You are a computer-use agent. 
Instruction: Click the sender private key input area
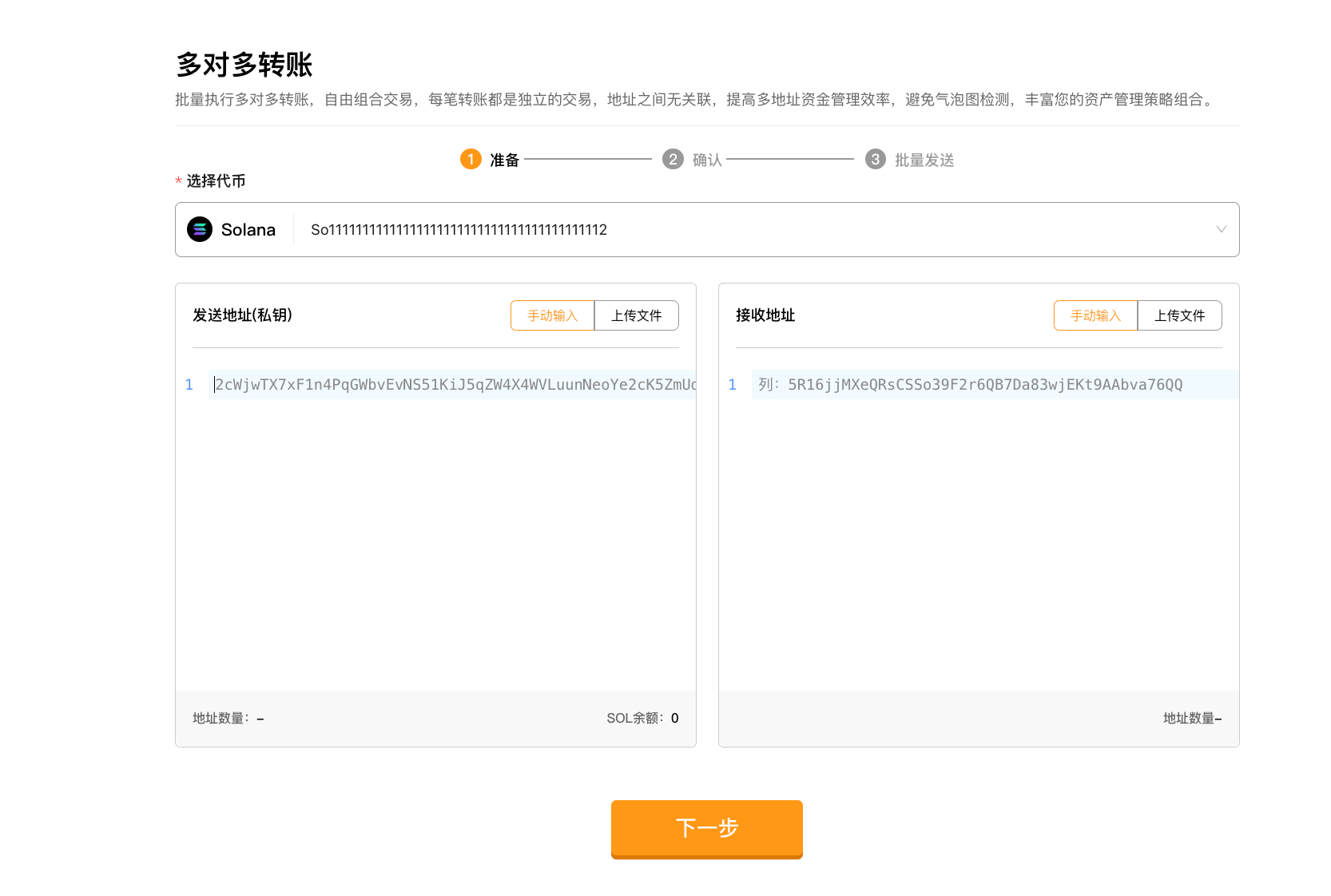pyautogui.click(x=447, y=384)
